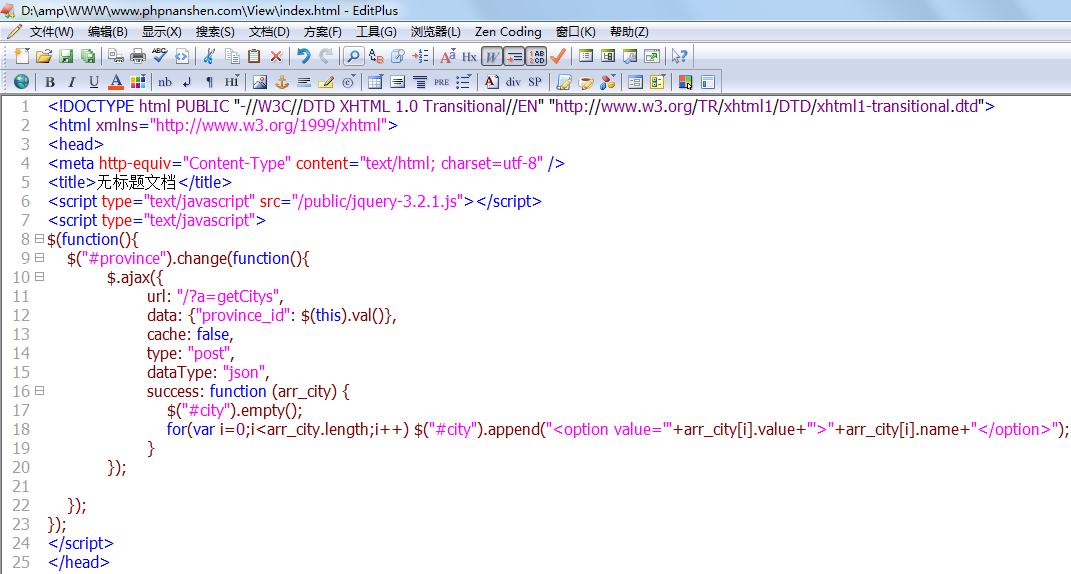Click the orange checkmark icon
The image size is (1071, 574).
click(558, 56)
